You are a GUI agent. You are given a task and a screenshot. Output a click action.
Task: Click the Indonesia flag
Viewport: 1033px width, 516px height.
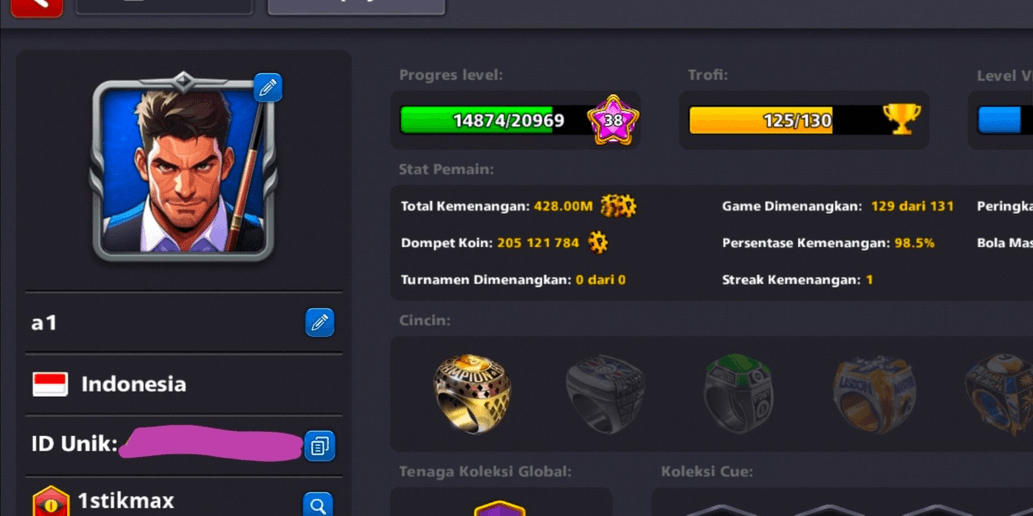tap(50, 384)
